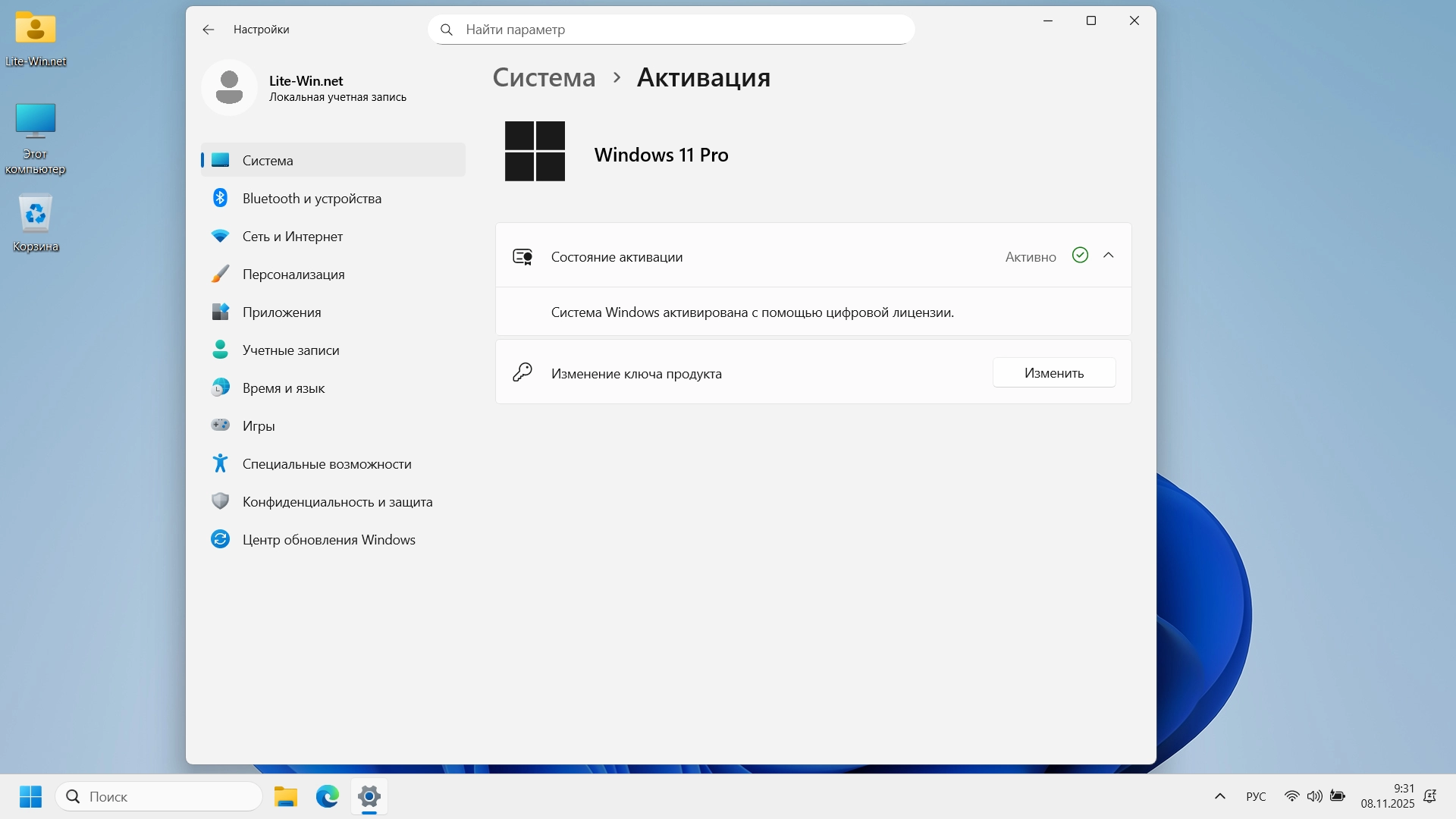Click the Bluetooth icon in the sidebar
The height and width of the screenshot is (819, 1456).
pos(220,198)
